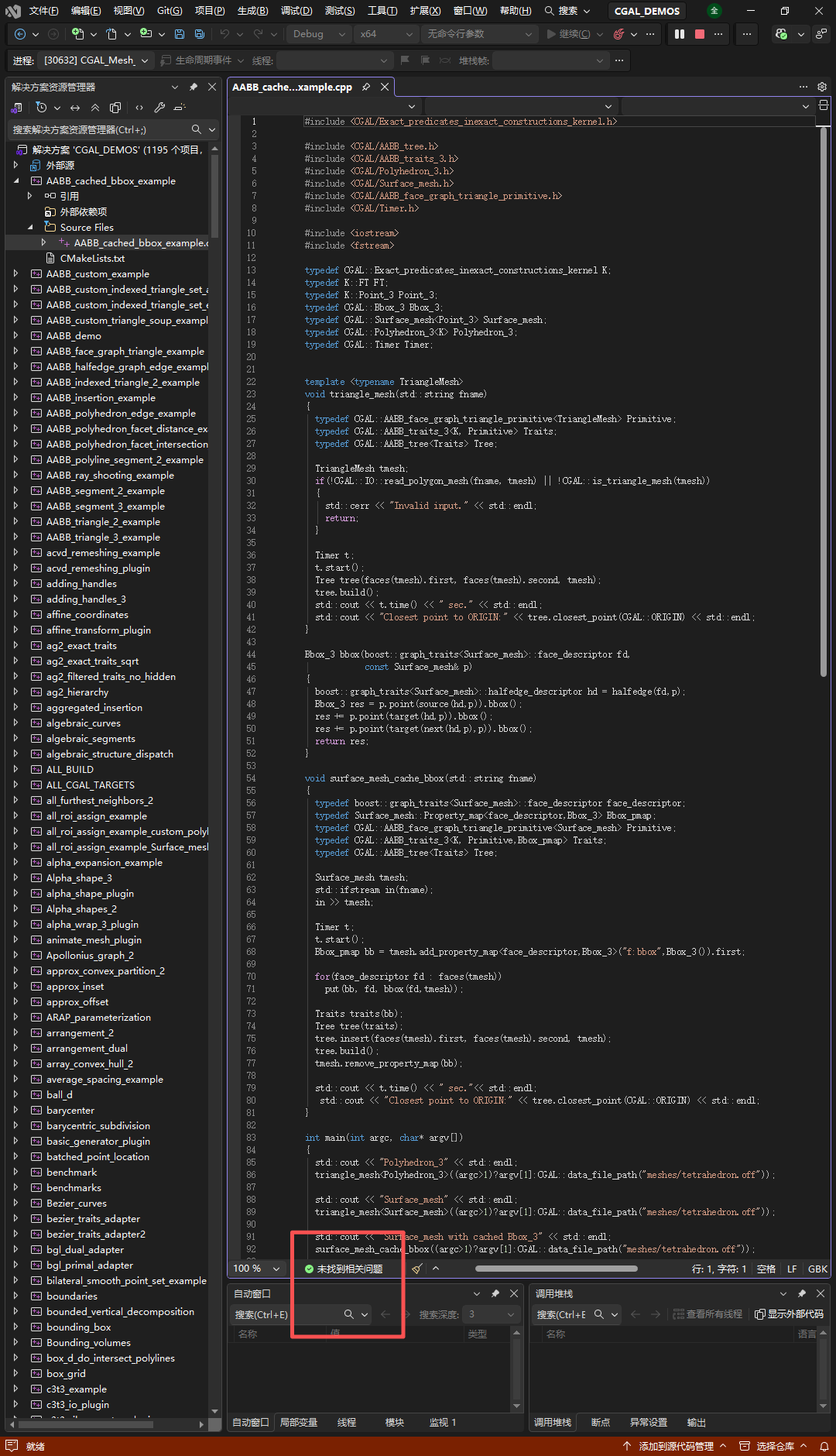Open the 文件(F) menu
The width and height of the screenshot is (836, 1456).
(43, 11)
